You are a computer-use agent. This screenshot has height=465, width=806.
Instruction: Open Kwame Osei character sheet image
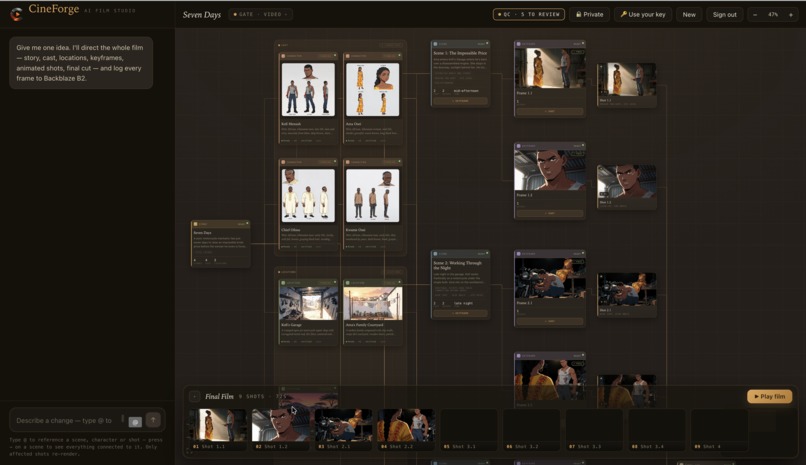click(372, 196)
